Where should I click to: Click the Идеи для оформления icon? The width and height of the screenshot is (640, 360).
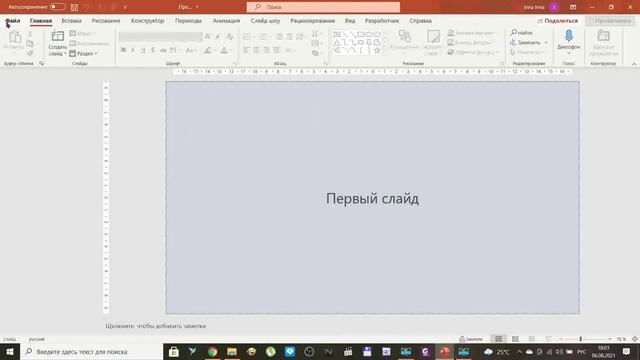click(603, 36)
